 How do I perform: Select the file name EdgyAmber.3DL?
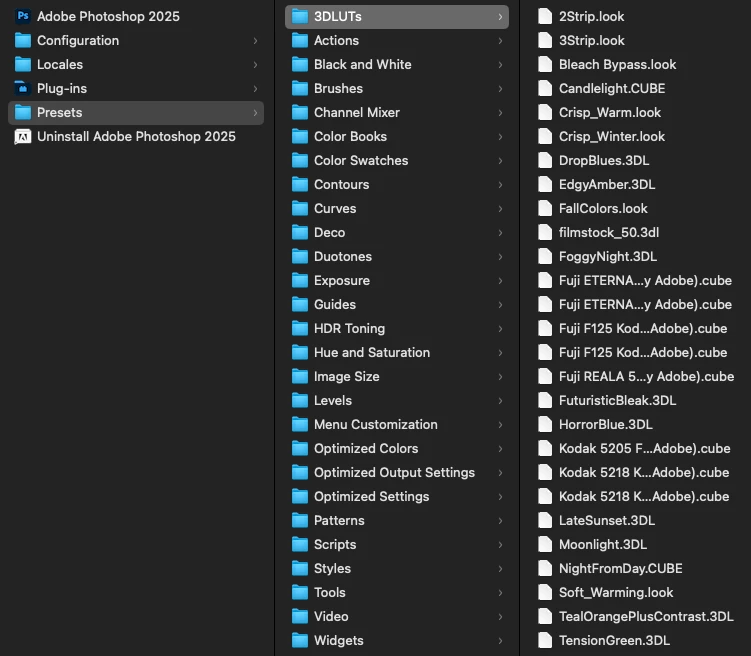point(607,184)
